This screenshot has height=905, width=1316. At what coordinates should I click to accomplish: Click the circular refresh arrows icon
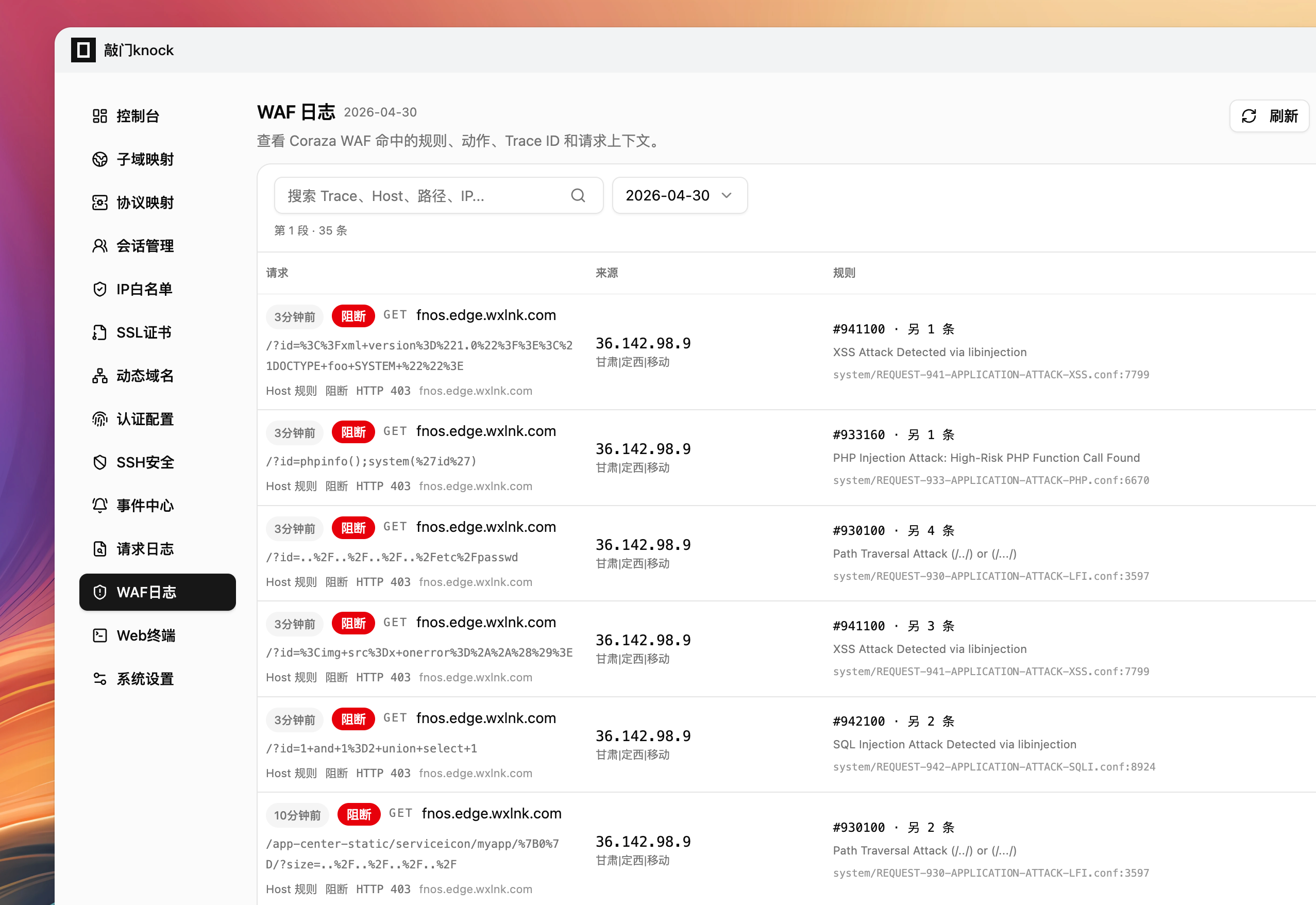point(1249,116)
